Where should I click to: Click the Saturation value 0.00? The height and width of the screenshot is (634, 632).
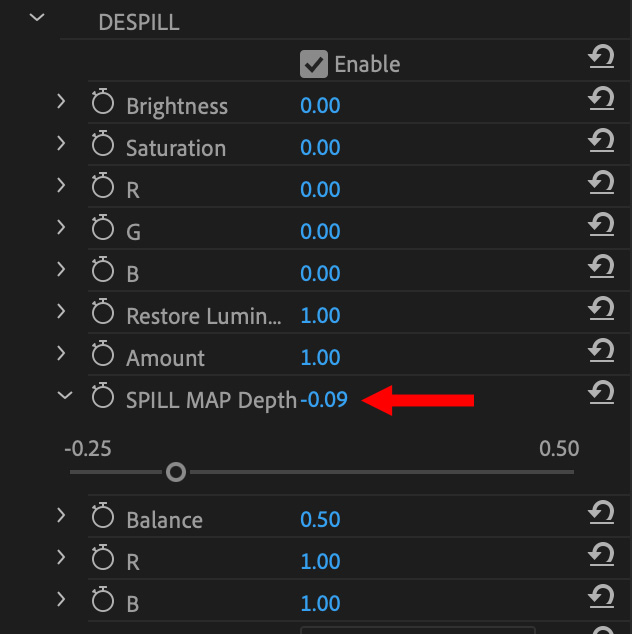pyautogui.click(x=320, y=148)
